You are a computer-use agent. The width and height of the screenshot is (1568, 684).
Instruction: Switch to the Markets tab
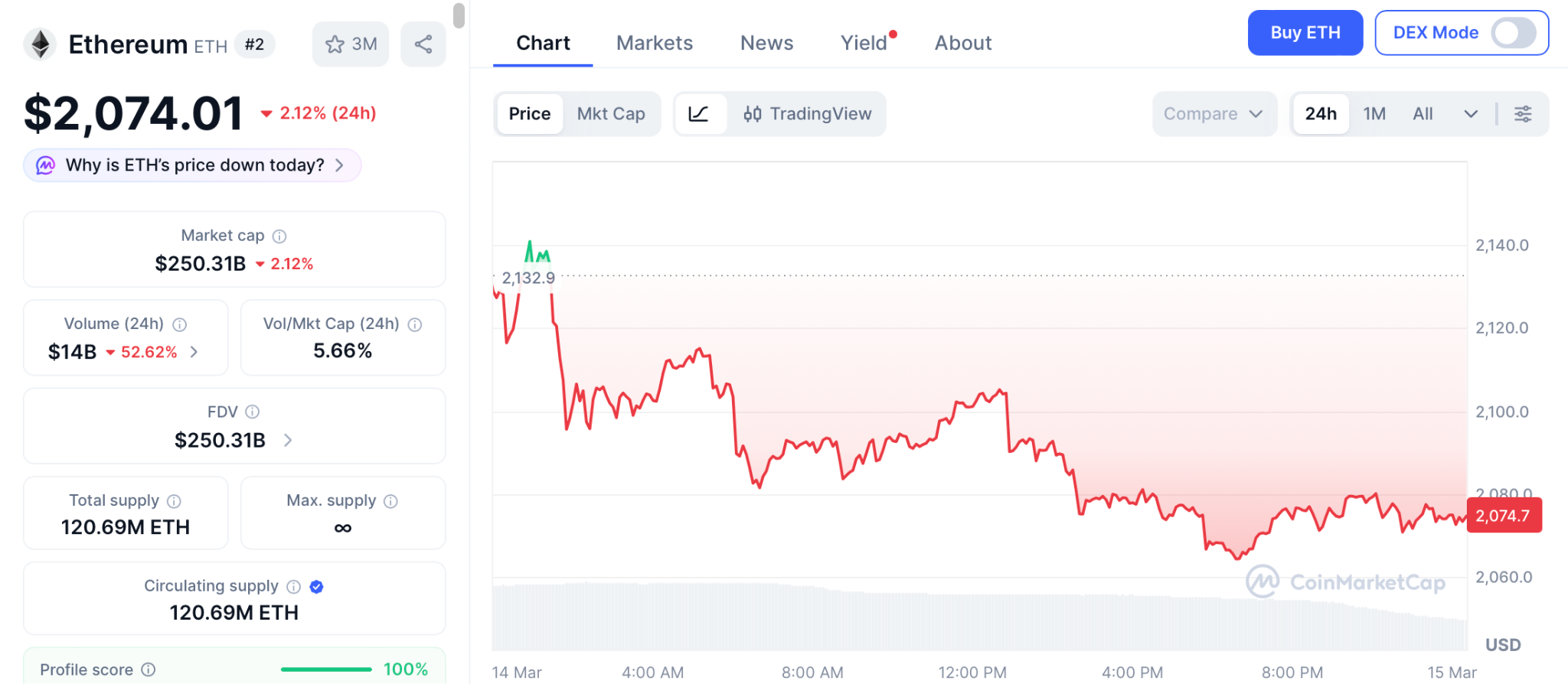tap(655, 43)
